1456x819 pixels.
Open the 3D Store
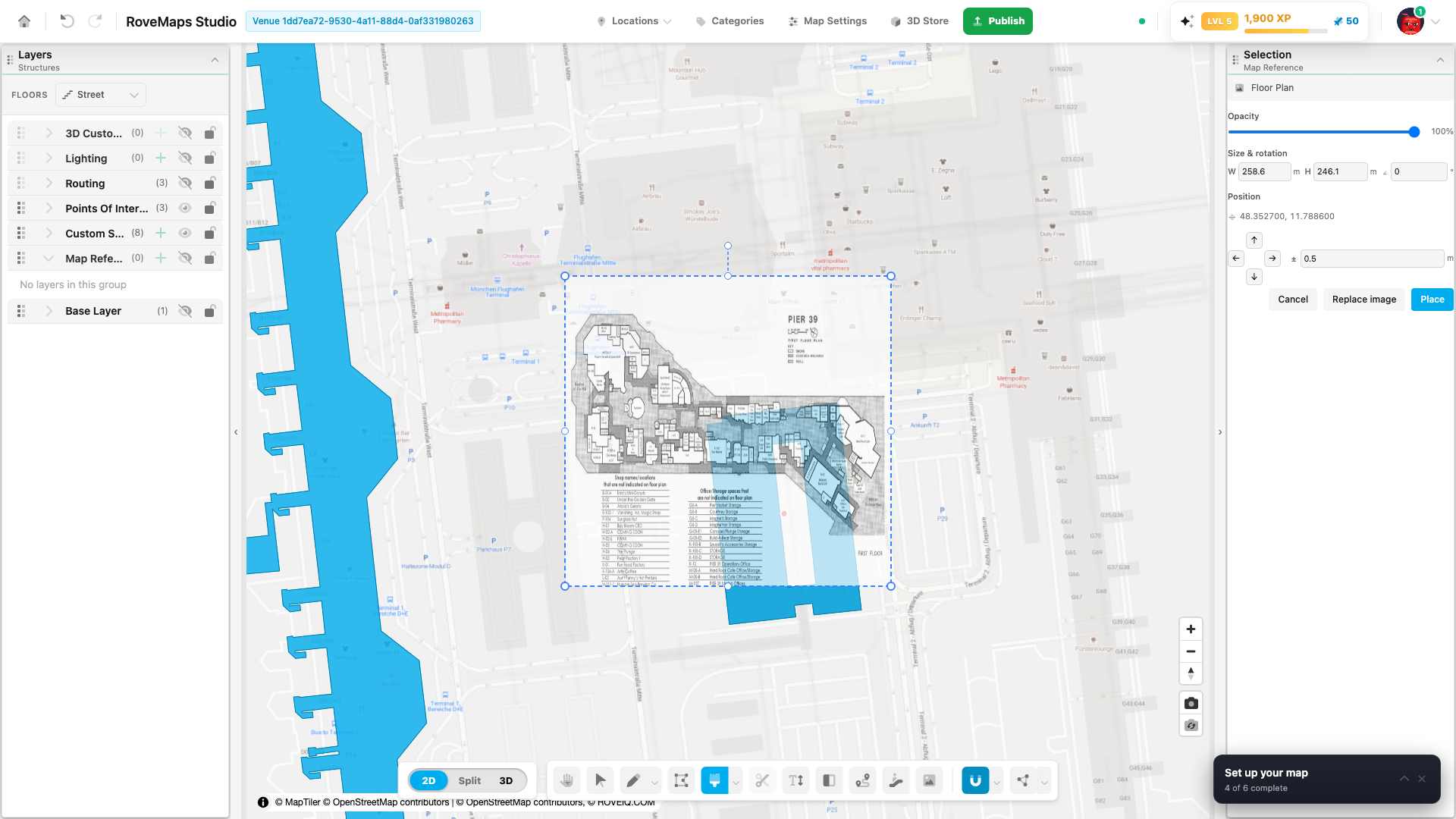920,21
